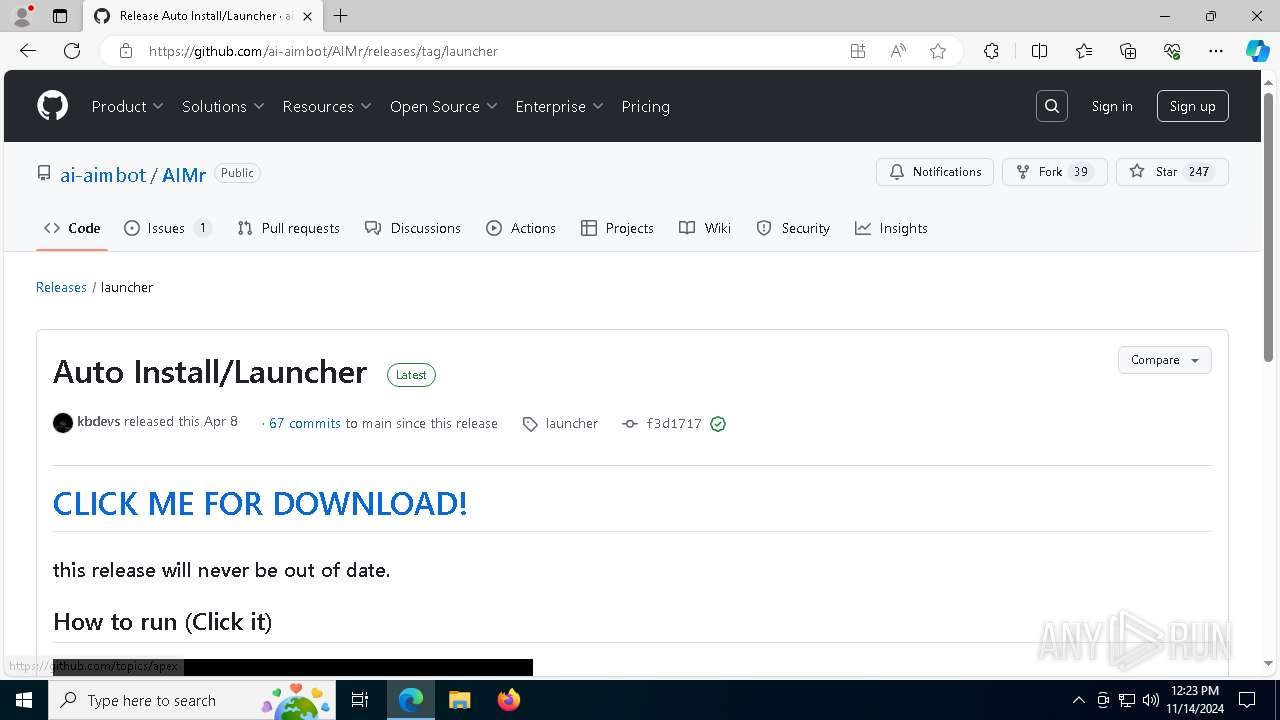Open Task View on the taskbar
Viewport: 1280px width, 720px height.
tap(361, 700)
